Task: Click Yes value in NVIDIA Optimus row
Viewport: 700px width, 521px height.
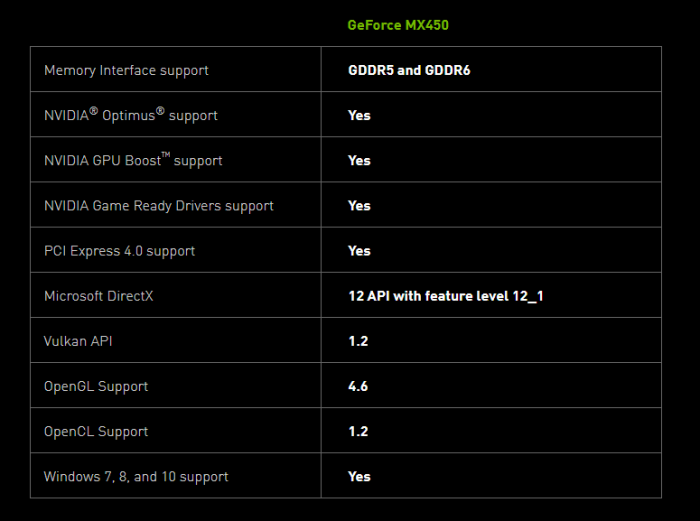Action: (359, 116)
